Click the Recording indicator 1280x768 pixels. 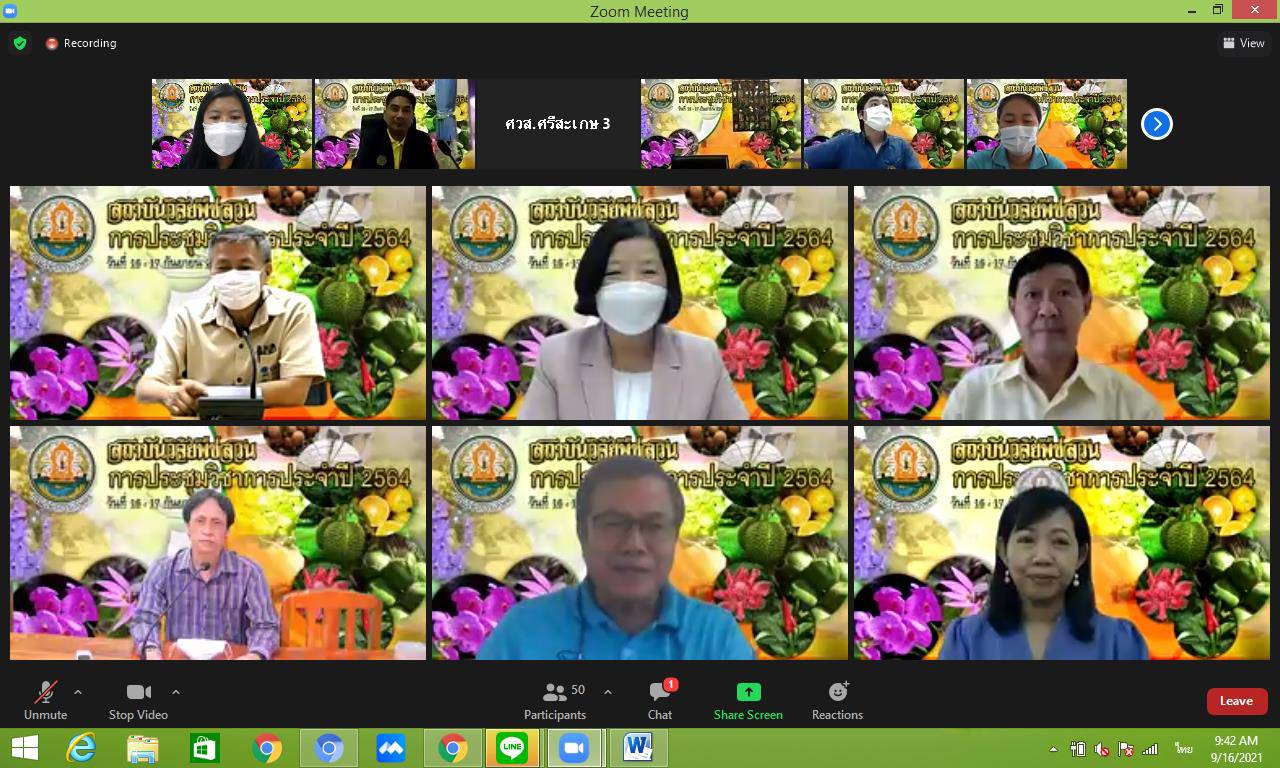point(81,43)
